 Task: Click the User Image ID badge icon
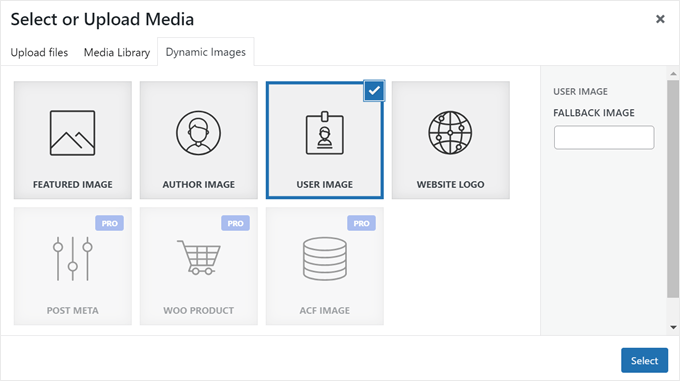pyautogui.click(x=324, y=133)
